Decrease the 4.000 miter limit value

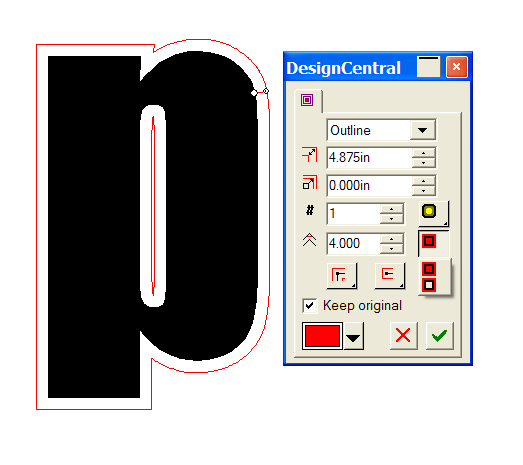[x=392, y=248]
